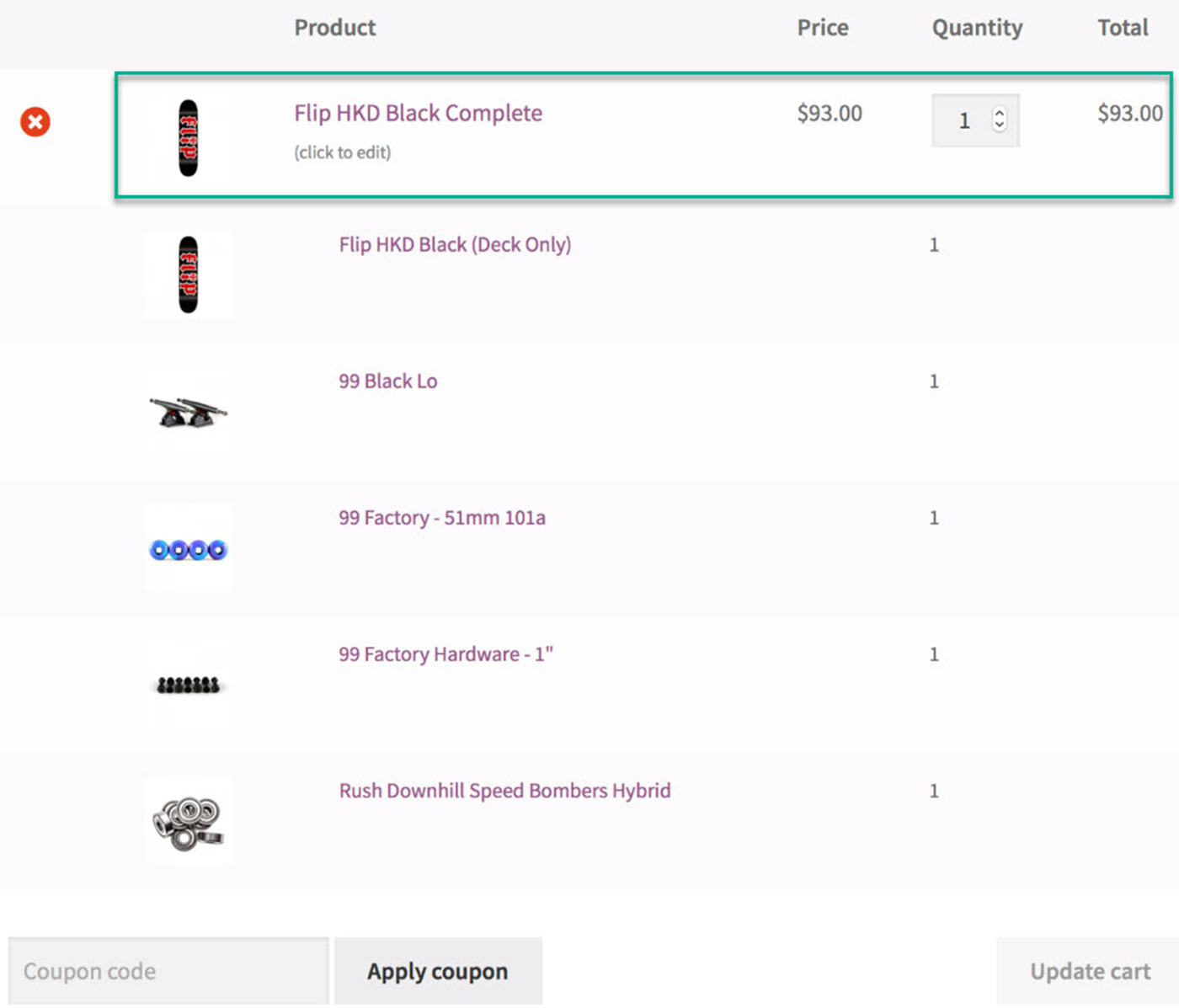This screenshot has height=1008, width=1179.
Task: Click the 99 Factory Hardware bolts thumbnail
Action: pos(188,685)
